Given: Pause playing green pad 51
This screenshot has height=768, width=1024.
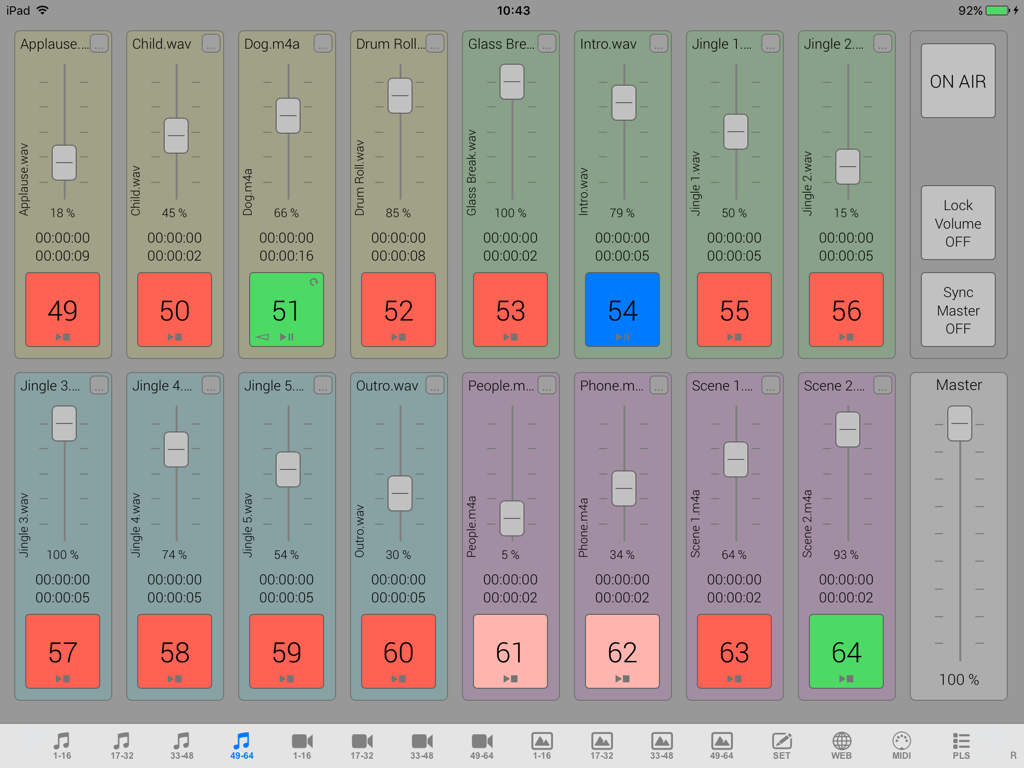Looking at the screenshot, I should tap(287, 310).
